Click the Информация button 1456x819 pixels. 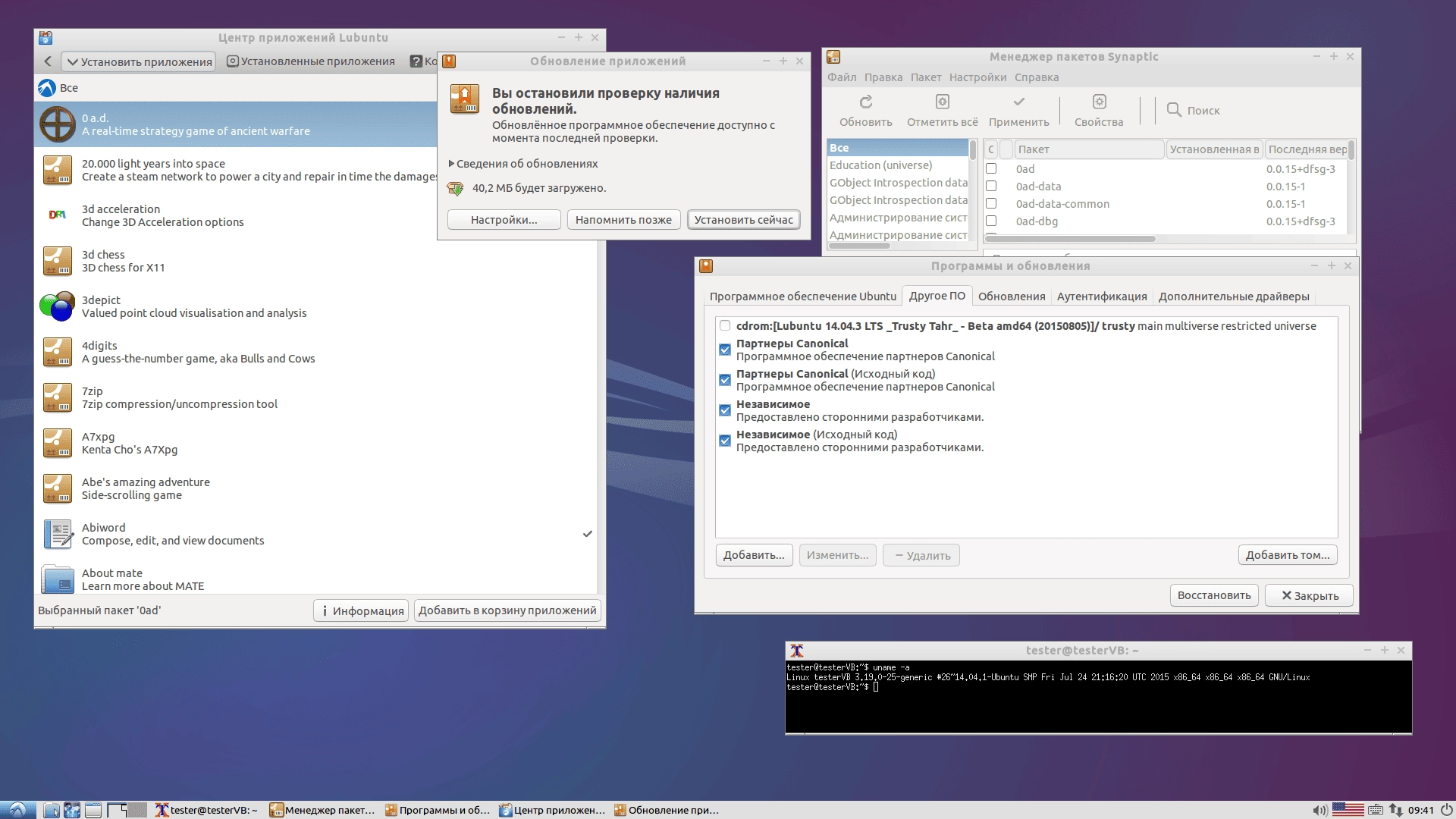tap(361, 610)
